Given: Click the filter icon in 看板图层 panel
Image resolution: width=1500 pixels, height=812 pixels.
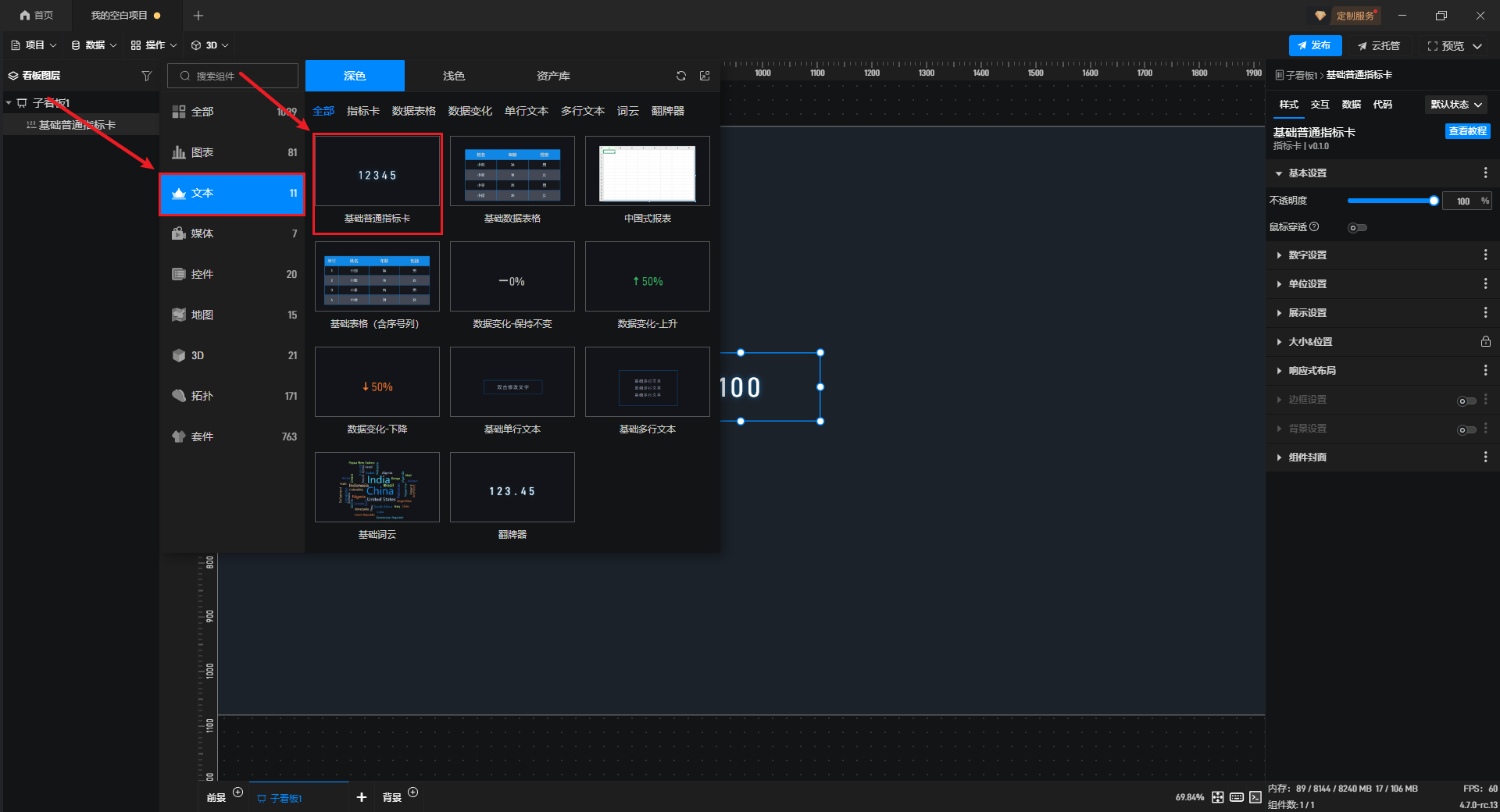Looking at the screenshot, I should click(x=146, y=76).
